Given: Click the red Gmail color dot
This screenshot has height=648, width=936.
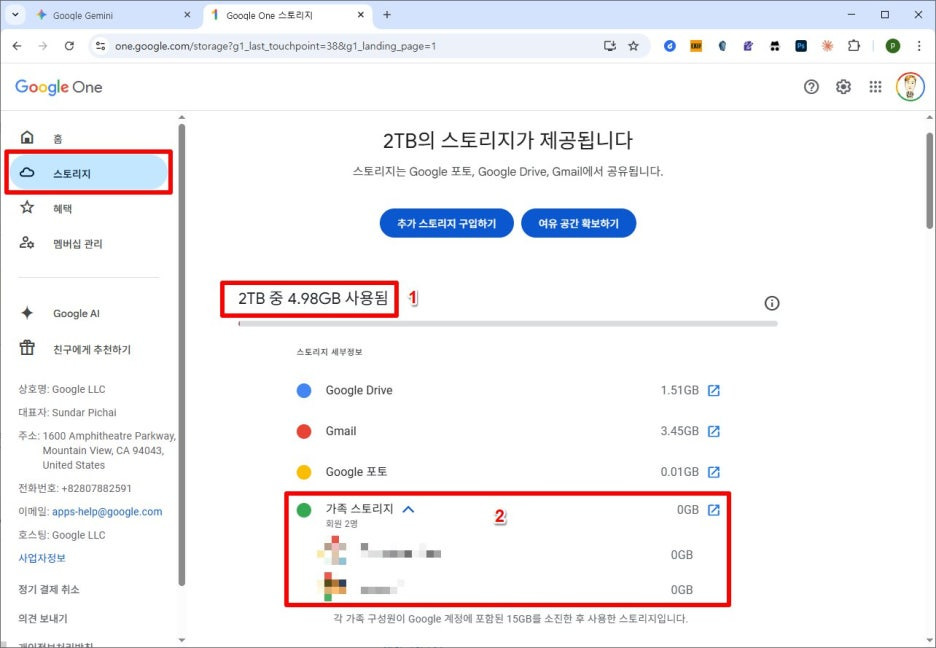Looking at the screenshot, I should [x=304, y=431].
